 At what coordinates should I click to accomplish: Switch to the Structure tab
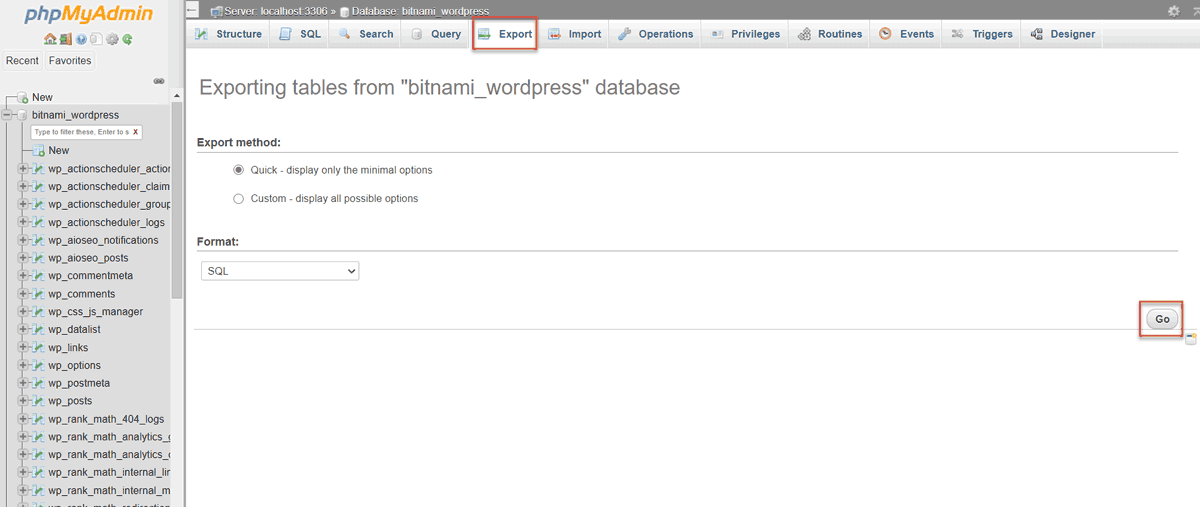tap(228, 34)
